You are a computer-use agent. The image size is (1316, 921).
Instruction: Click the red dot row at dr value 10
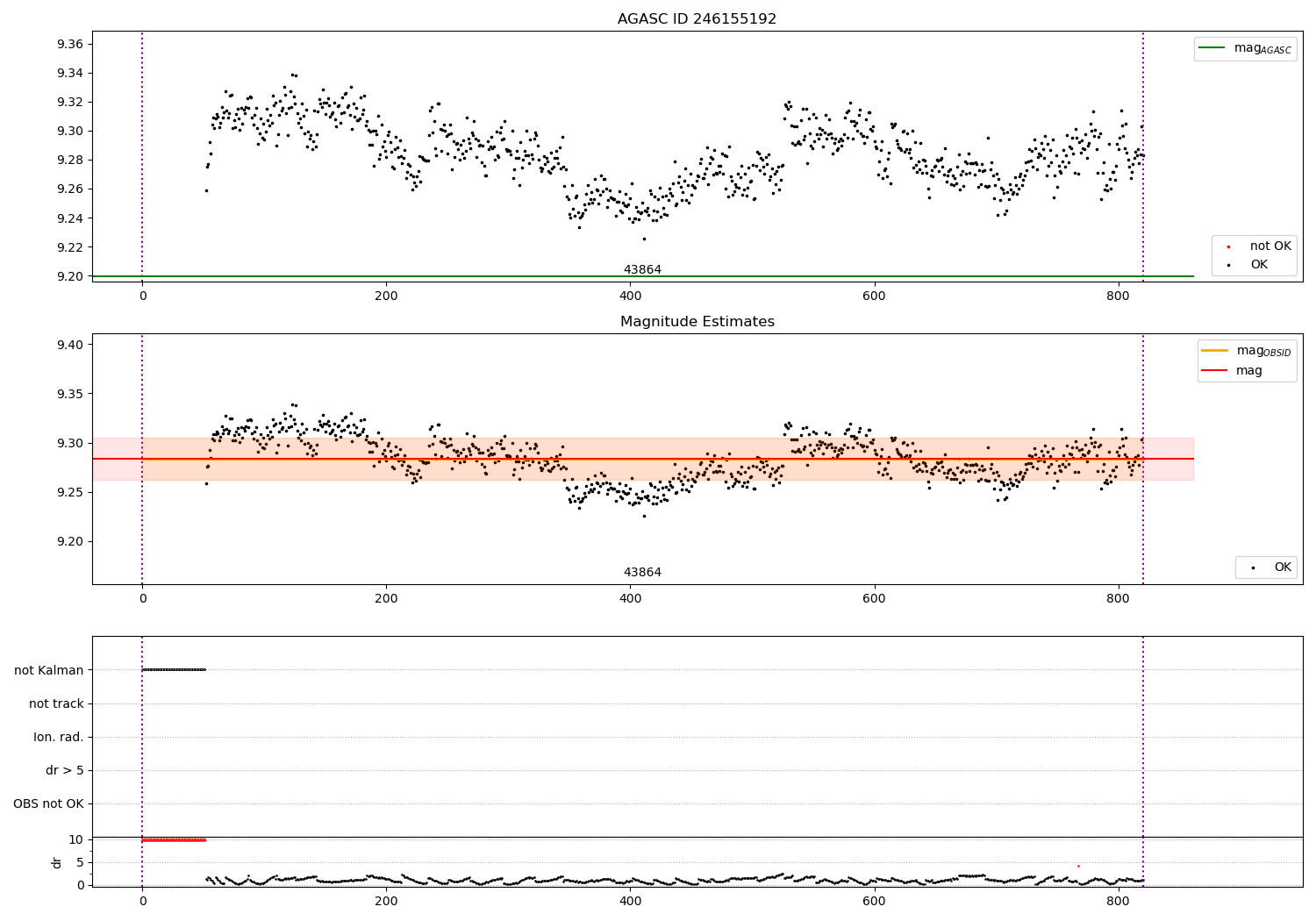pos(174,839)
